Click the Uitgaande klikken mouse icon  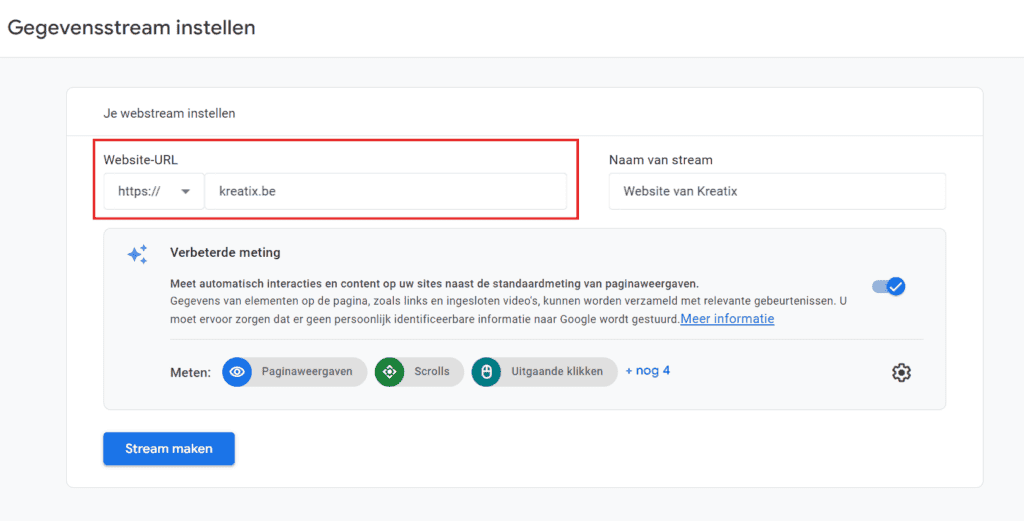[486, 372]
